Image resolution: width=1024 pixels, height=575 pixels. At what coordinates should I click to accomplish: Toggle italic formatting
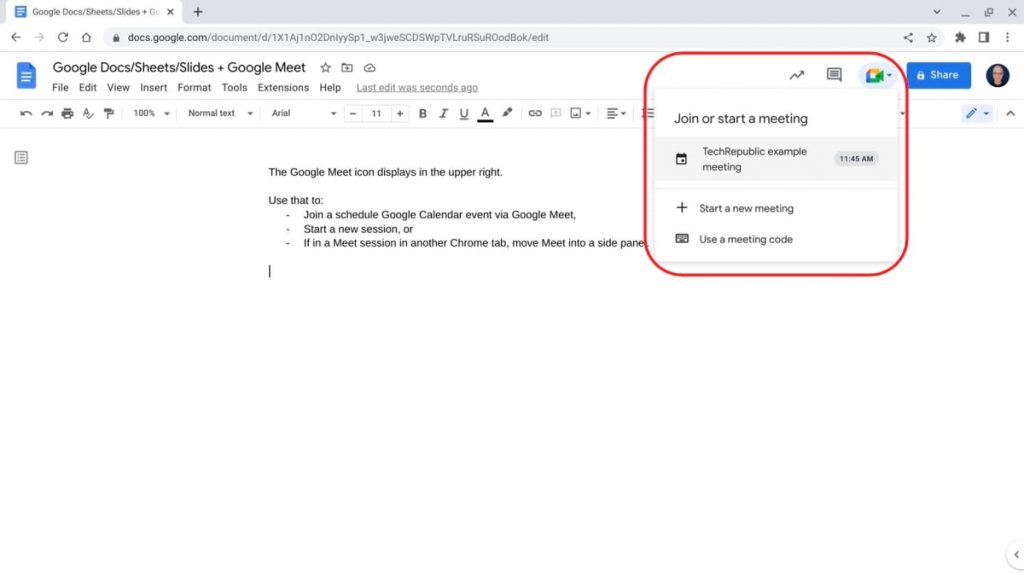443,114
